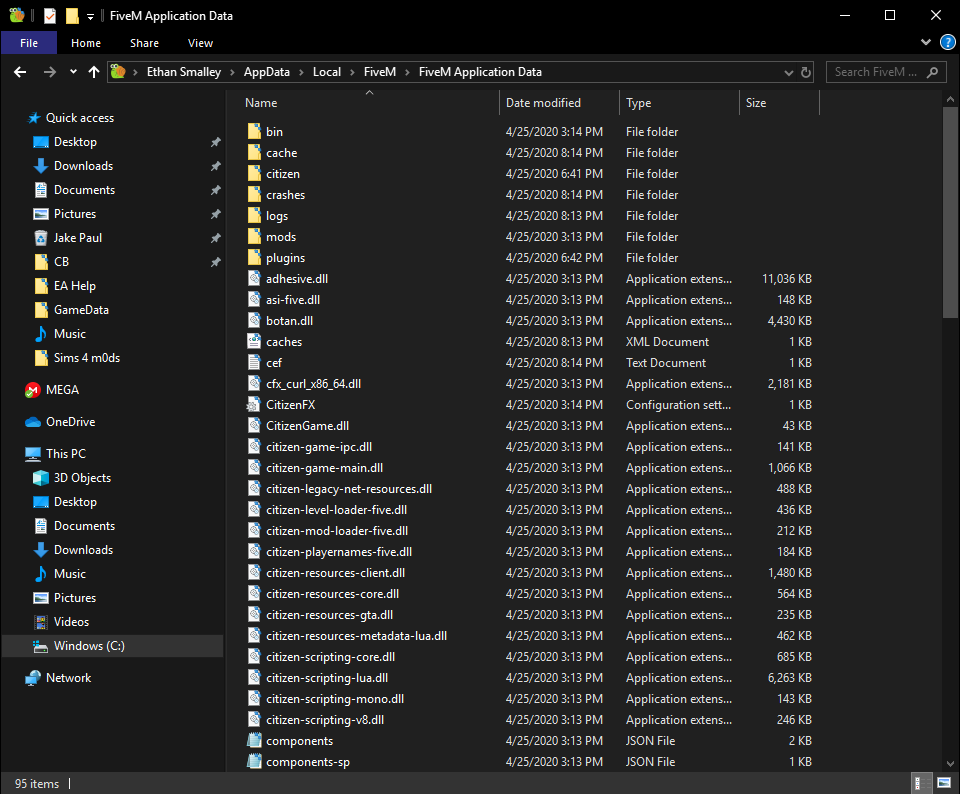The height and width of the screenshot is (794, 960).
Task: Select the citizen-resources-metadata-lua.dll file
Action: coord(356,636)
